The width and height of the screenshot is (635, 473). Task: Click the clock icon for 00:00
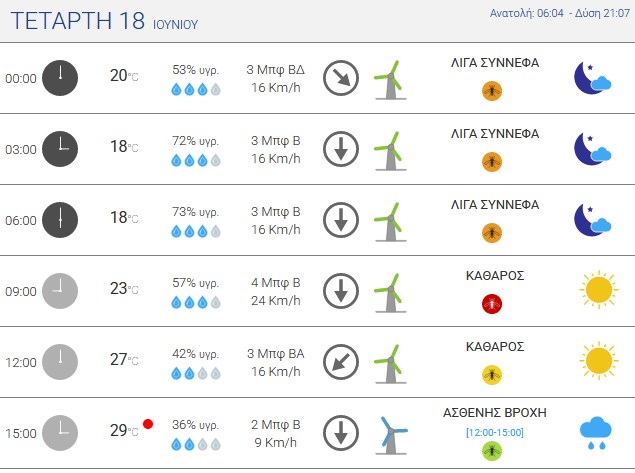point(60,78)
